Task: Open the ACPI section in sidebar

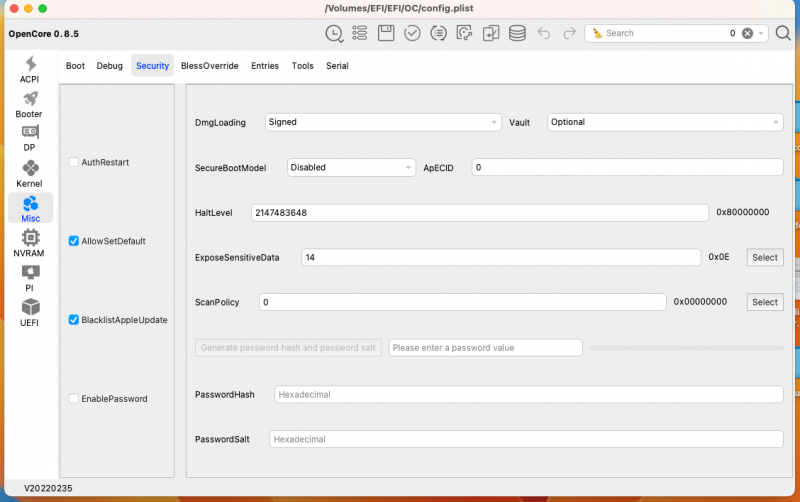Action: (x=30, y=69)
